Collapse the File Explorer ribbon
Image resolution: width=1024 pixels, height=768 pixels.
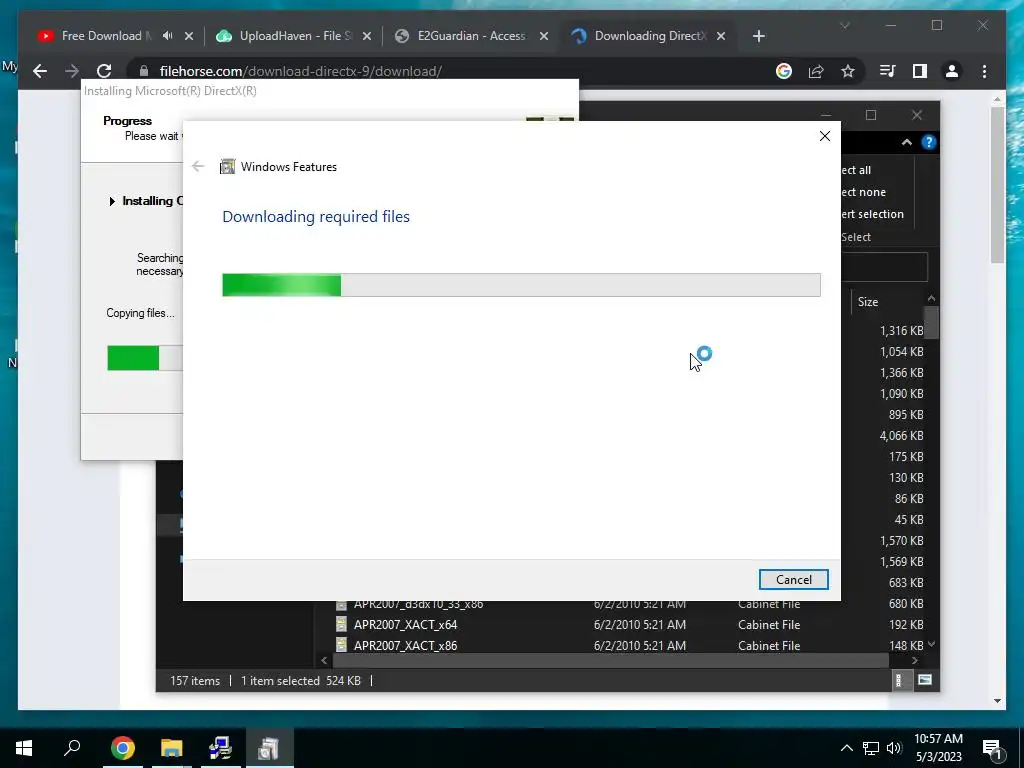[x=906, y=142]
